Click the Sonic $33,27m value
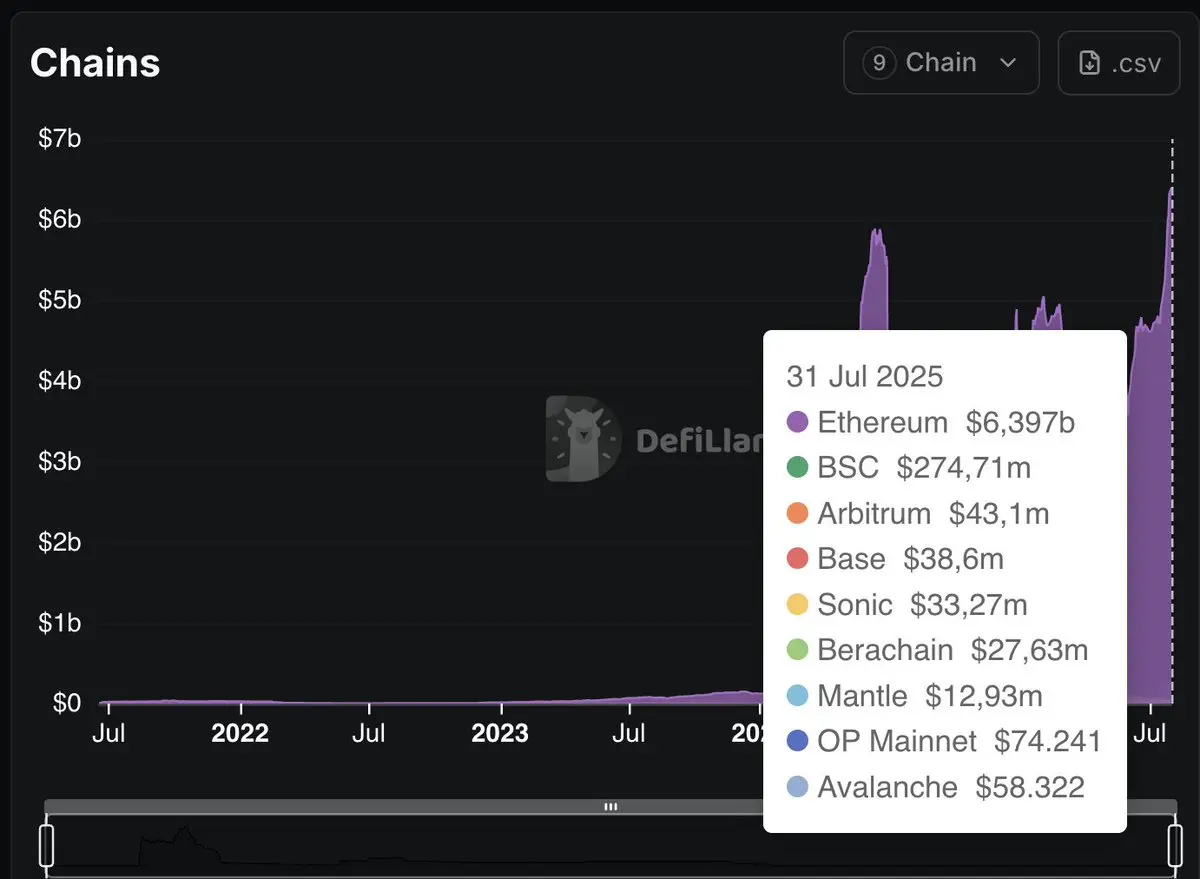1200x879 pixels. [969, 605]
